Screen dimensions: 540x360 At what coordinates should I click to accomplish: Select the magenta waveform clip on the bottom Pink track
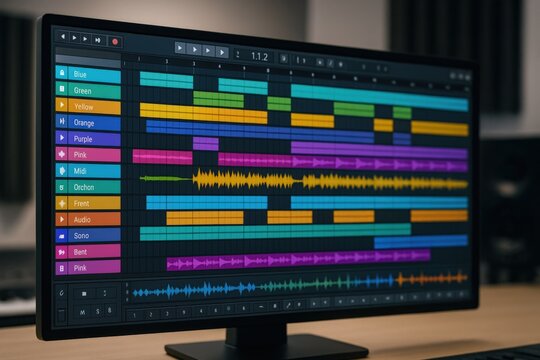click(x=298, y=260)
